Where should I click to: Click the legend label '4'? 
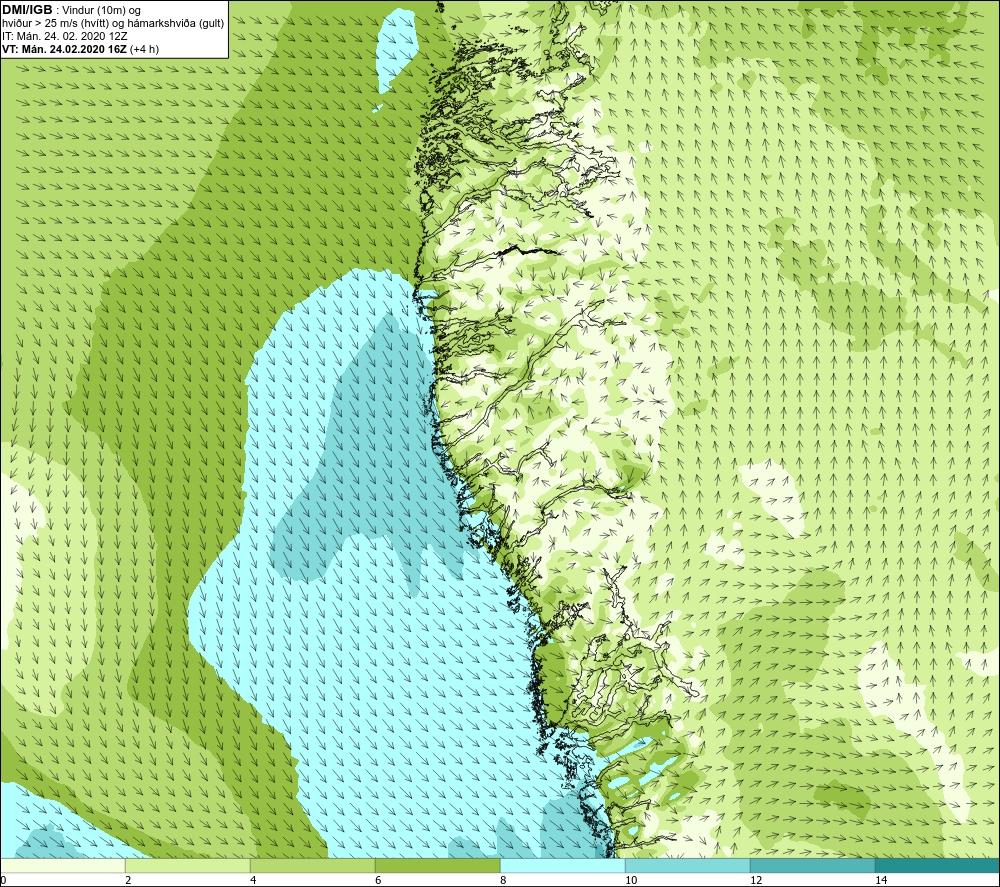pos(253,880)
